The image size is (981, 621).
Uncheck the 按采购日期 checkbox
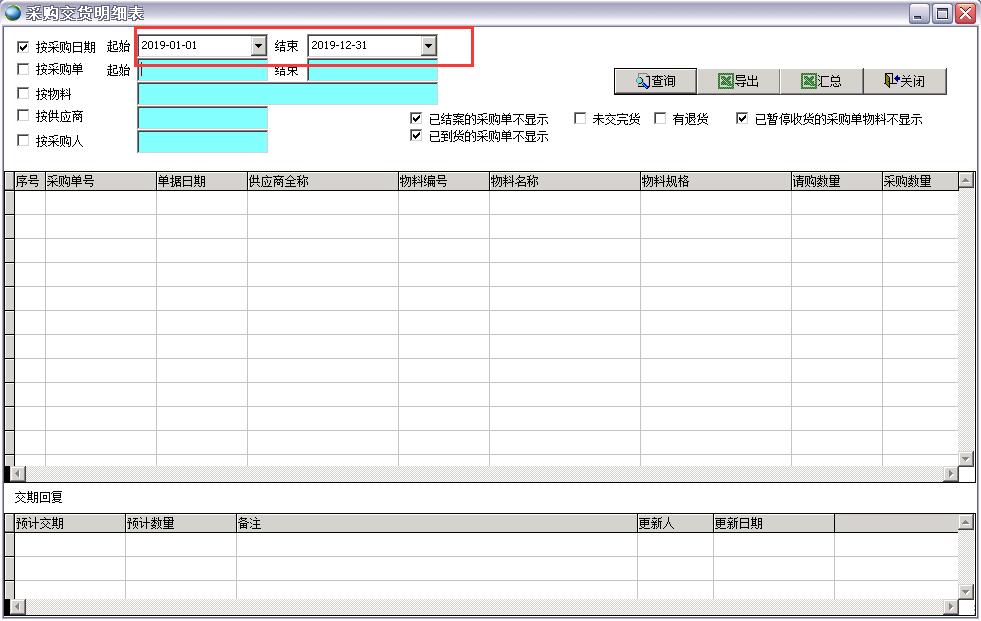[x=23, y=46]
